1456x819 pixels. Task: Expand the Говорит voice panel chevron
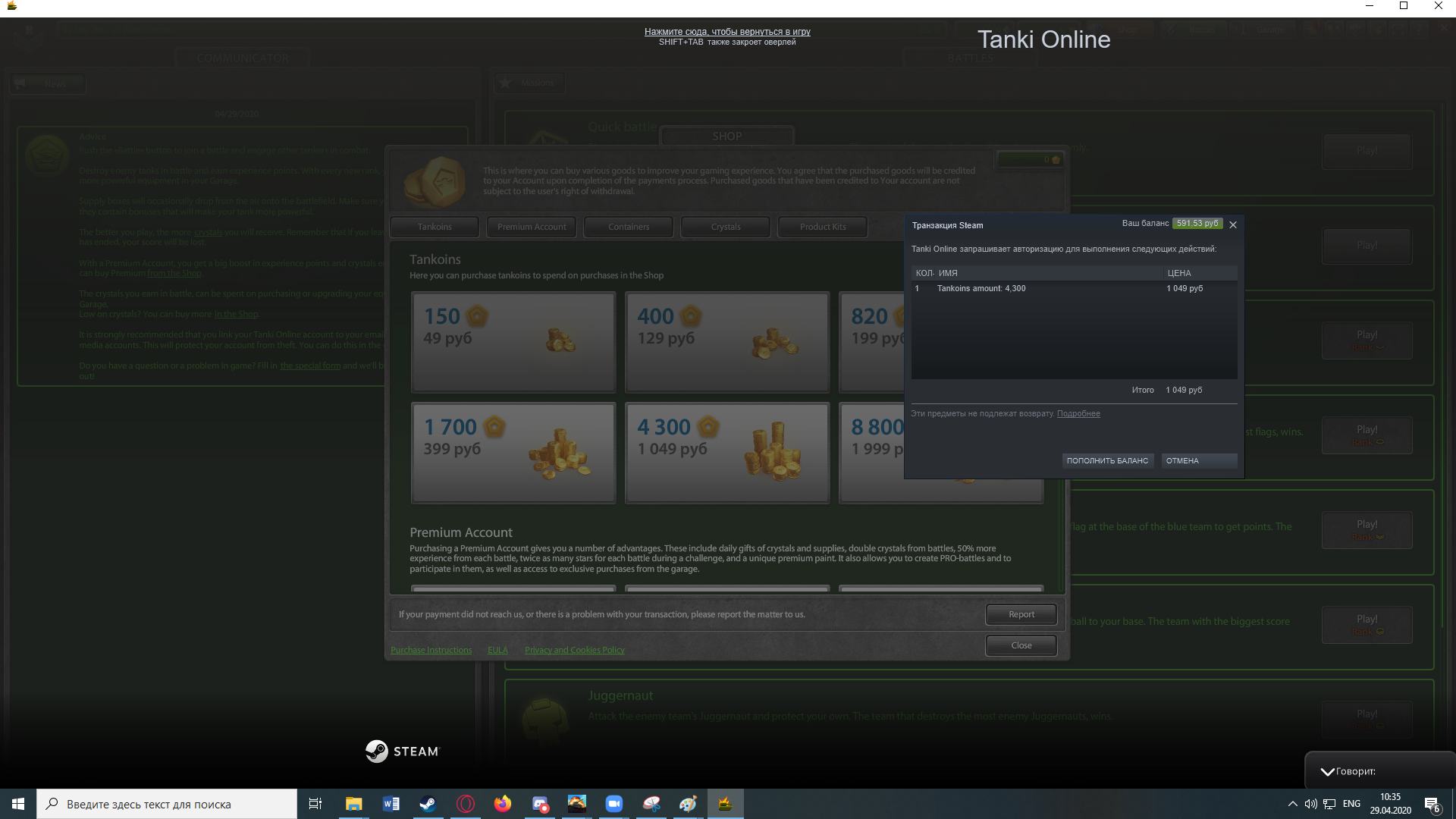coord(1327,772)
